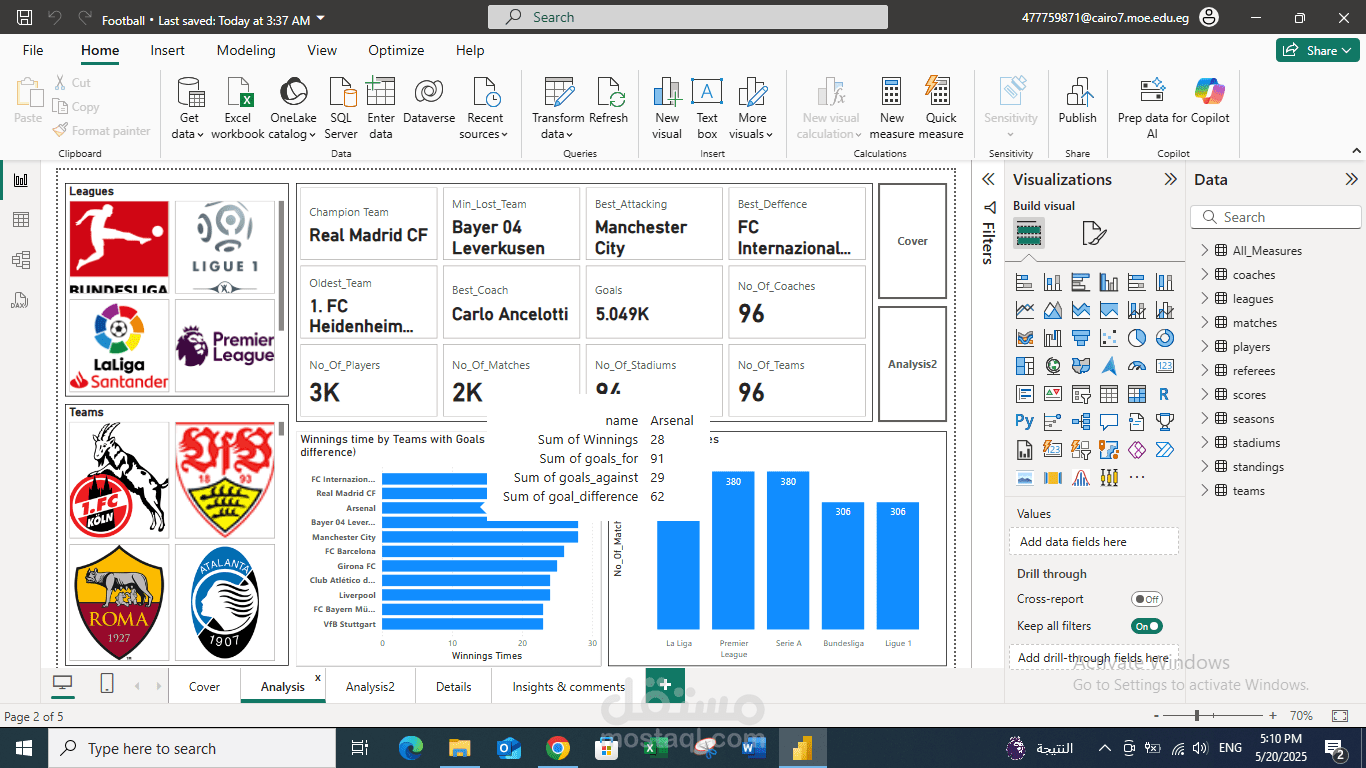
Task: Add a gauge visual
Action: [x=1136, y=366]
